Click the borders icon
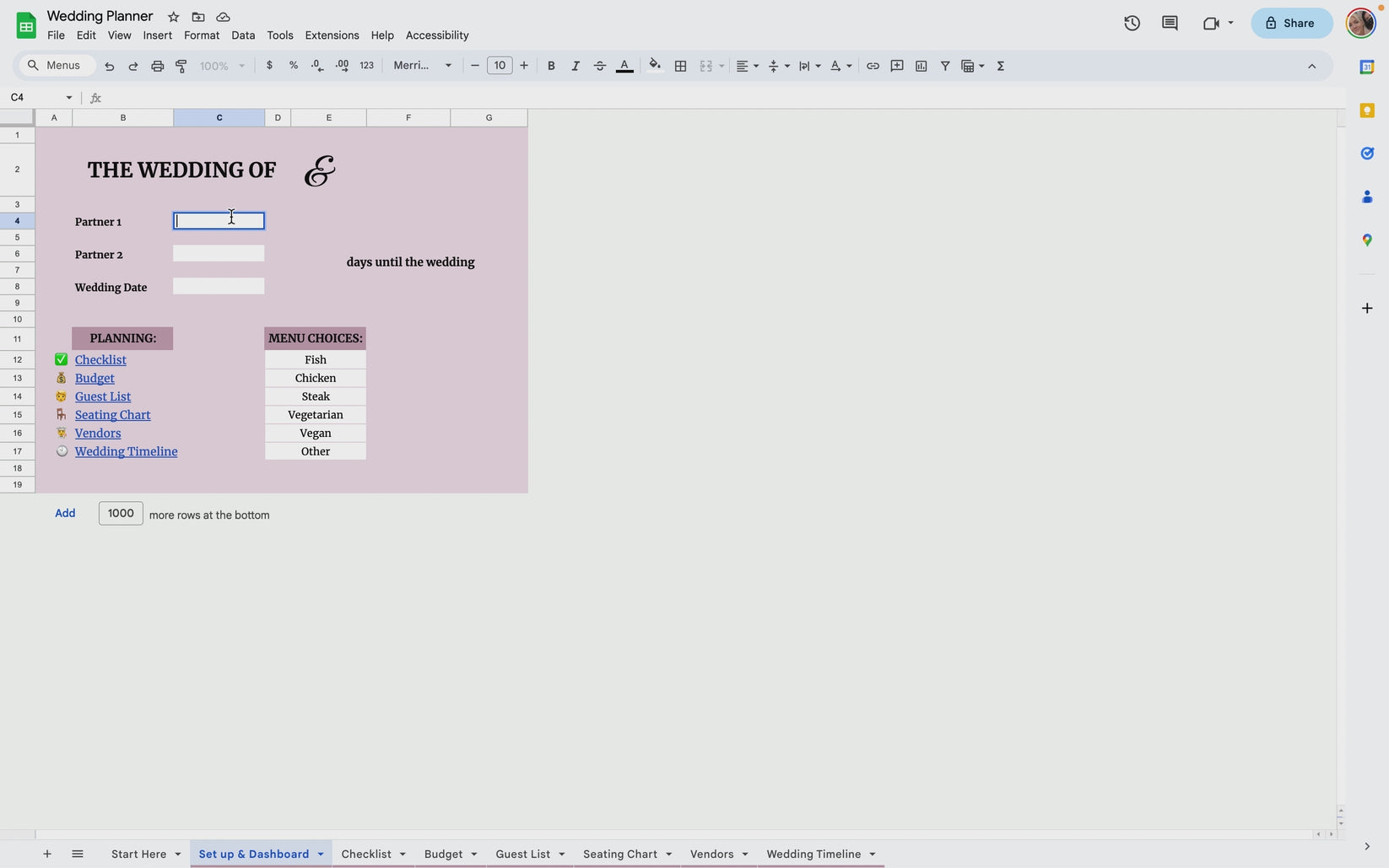This screenshot has width=1389, height=868. (680, 66)
